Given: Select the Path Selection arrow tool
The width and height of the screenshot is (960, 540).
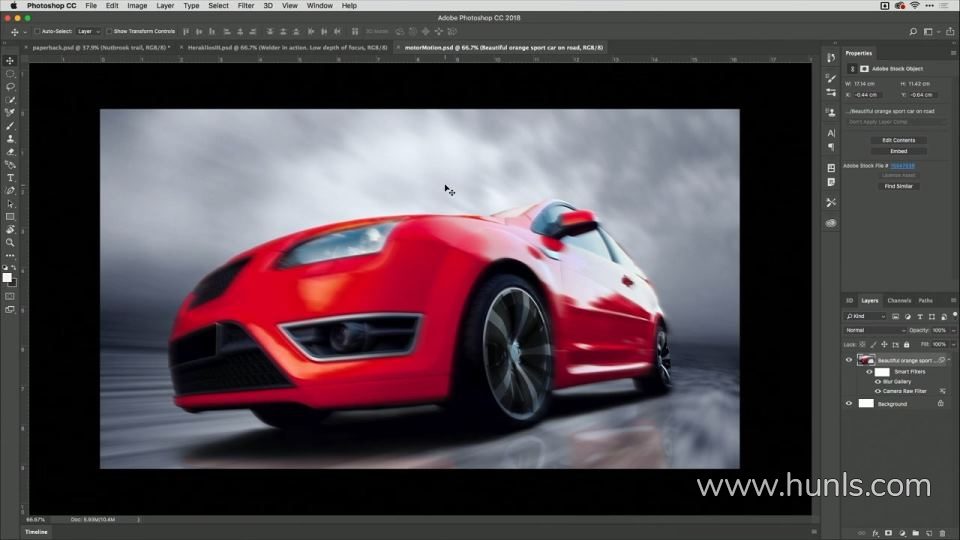Looking at the screenshot, I should [10, 204].
